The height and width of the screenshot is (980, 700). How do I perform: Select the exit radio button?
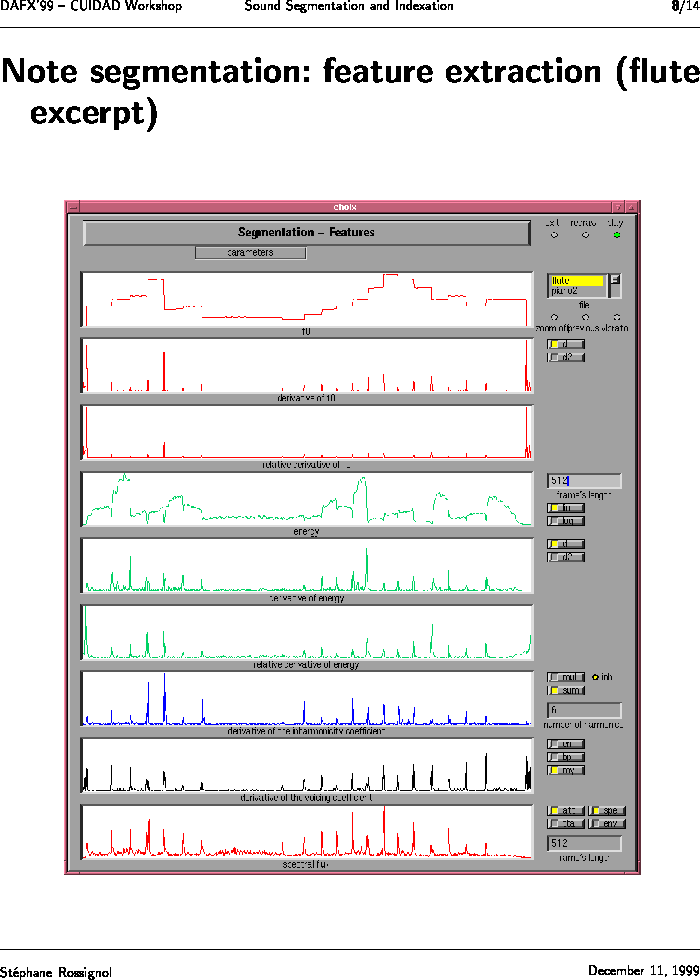coord(554,235)
